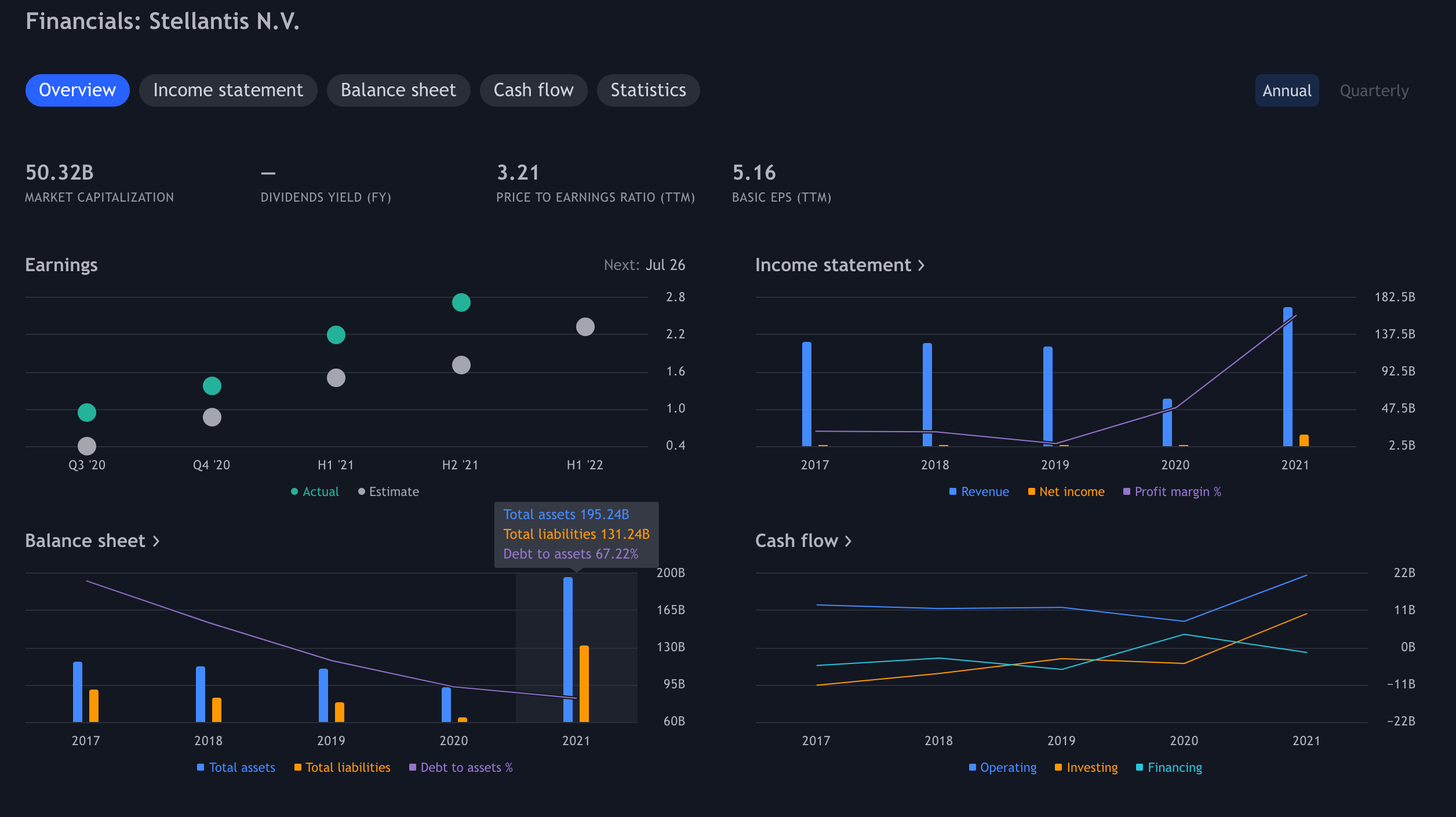Click the Q4 '20 actual earnings dot
The image size is (1456, 817).
point(212,386)
